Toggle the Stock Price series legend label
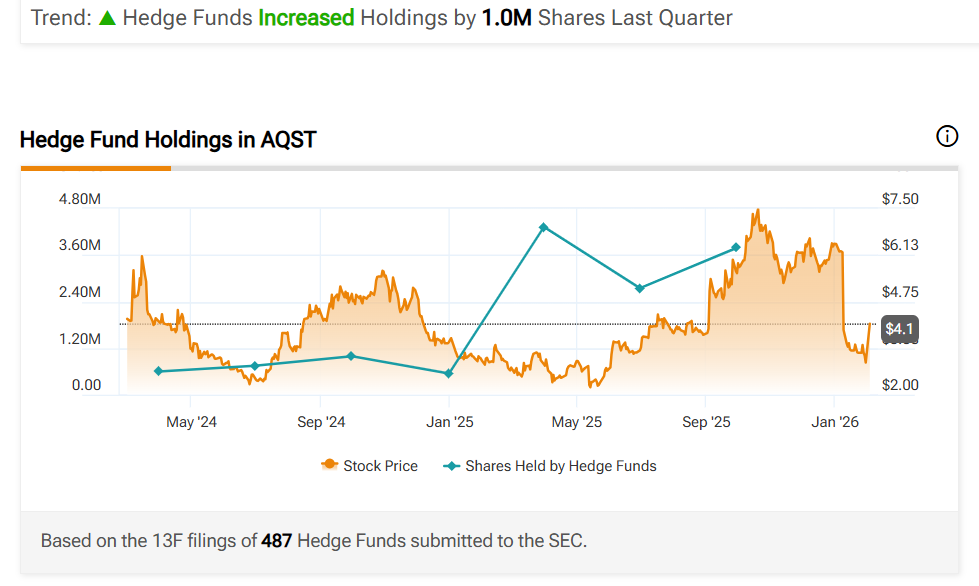The image size is (979, 586). [380, 466]
